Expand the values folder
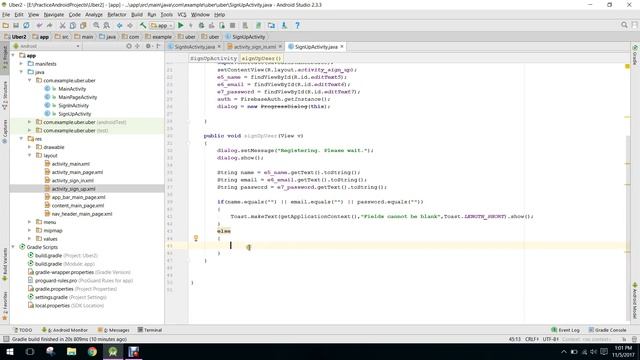The image size is (640, 360). pyautogui.click(x=29, y=238)
